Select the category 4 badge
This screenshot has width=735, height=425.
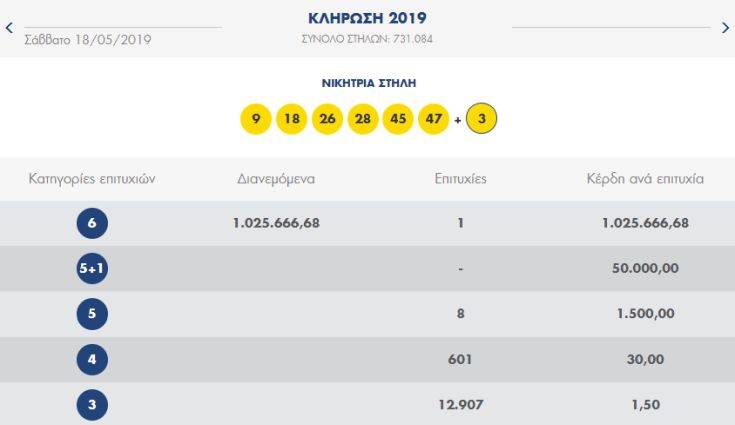point(92,359)
